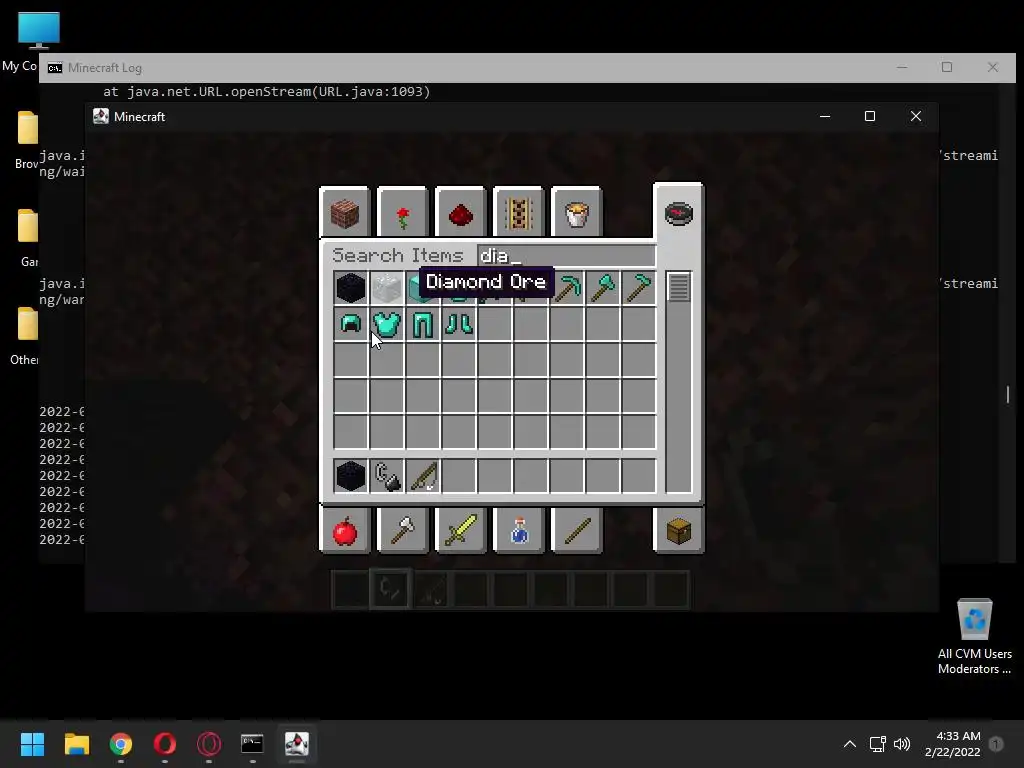The image size is (1024, 768).
Task: Open the Windows Start menu
Action: click(32, 744)
